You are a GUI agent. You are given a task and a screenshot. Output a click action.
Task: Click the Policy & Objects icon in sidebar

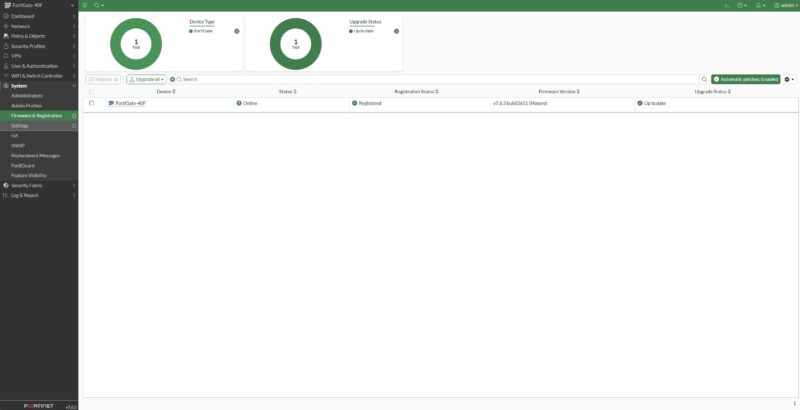[6, 36]
